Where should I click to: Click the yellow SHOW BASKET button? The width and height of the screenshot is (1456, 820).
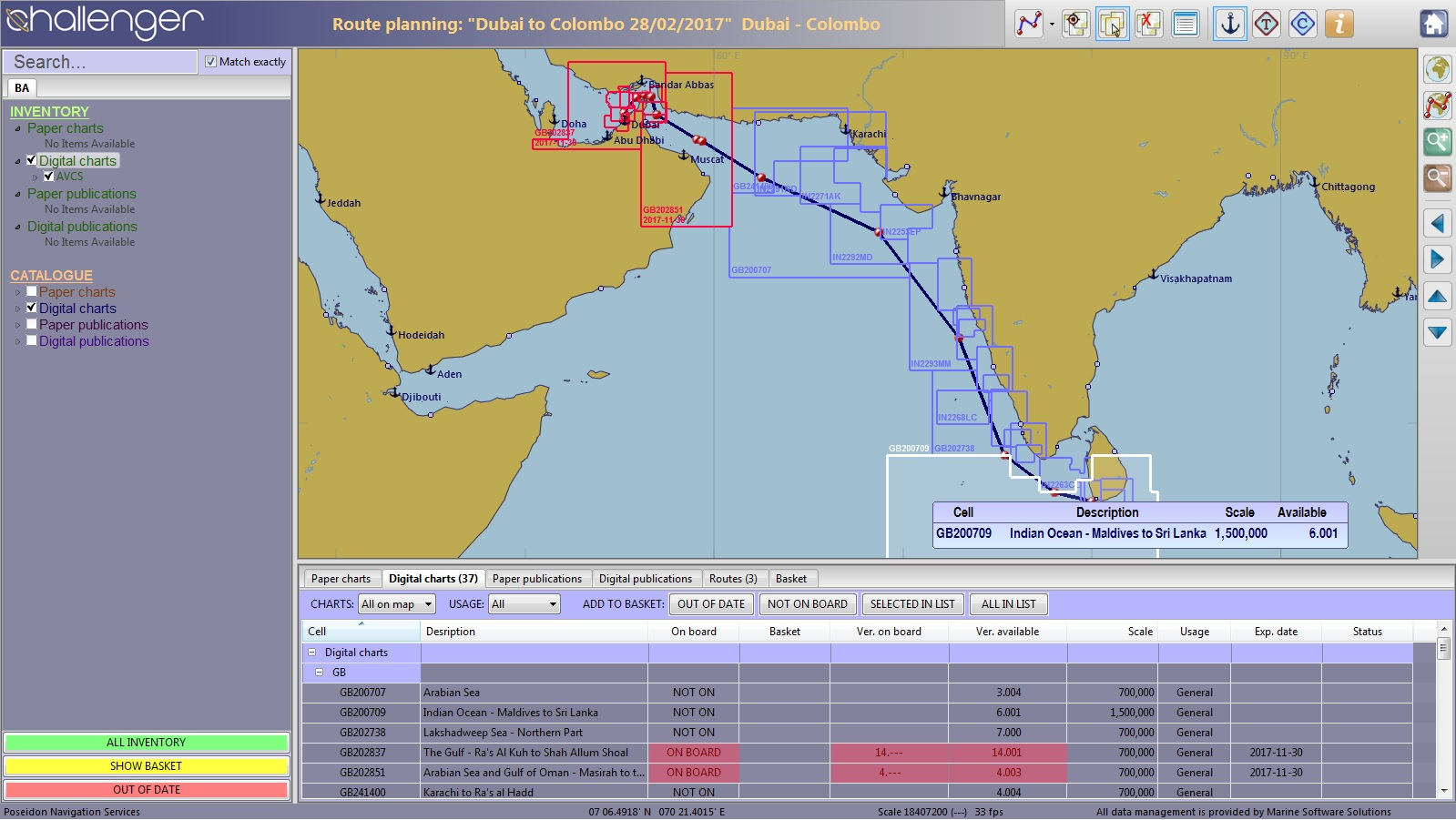point(147,766)
